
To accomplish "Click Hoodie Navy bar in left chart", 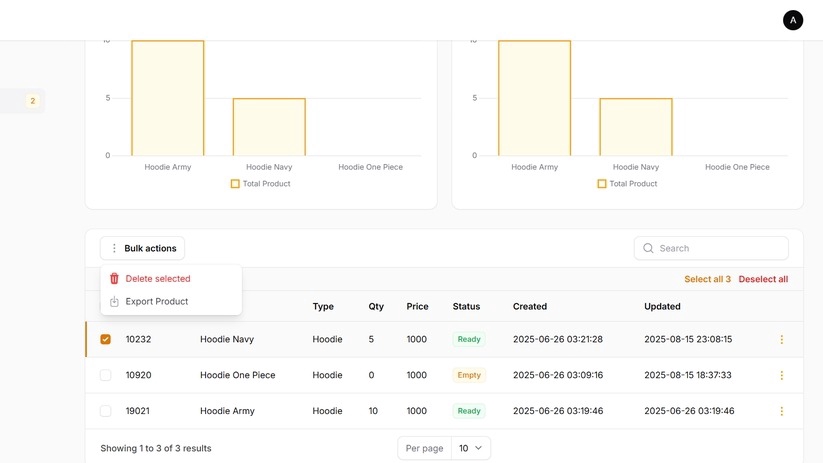I will tap(269, 127).
